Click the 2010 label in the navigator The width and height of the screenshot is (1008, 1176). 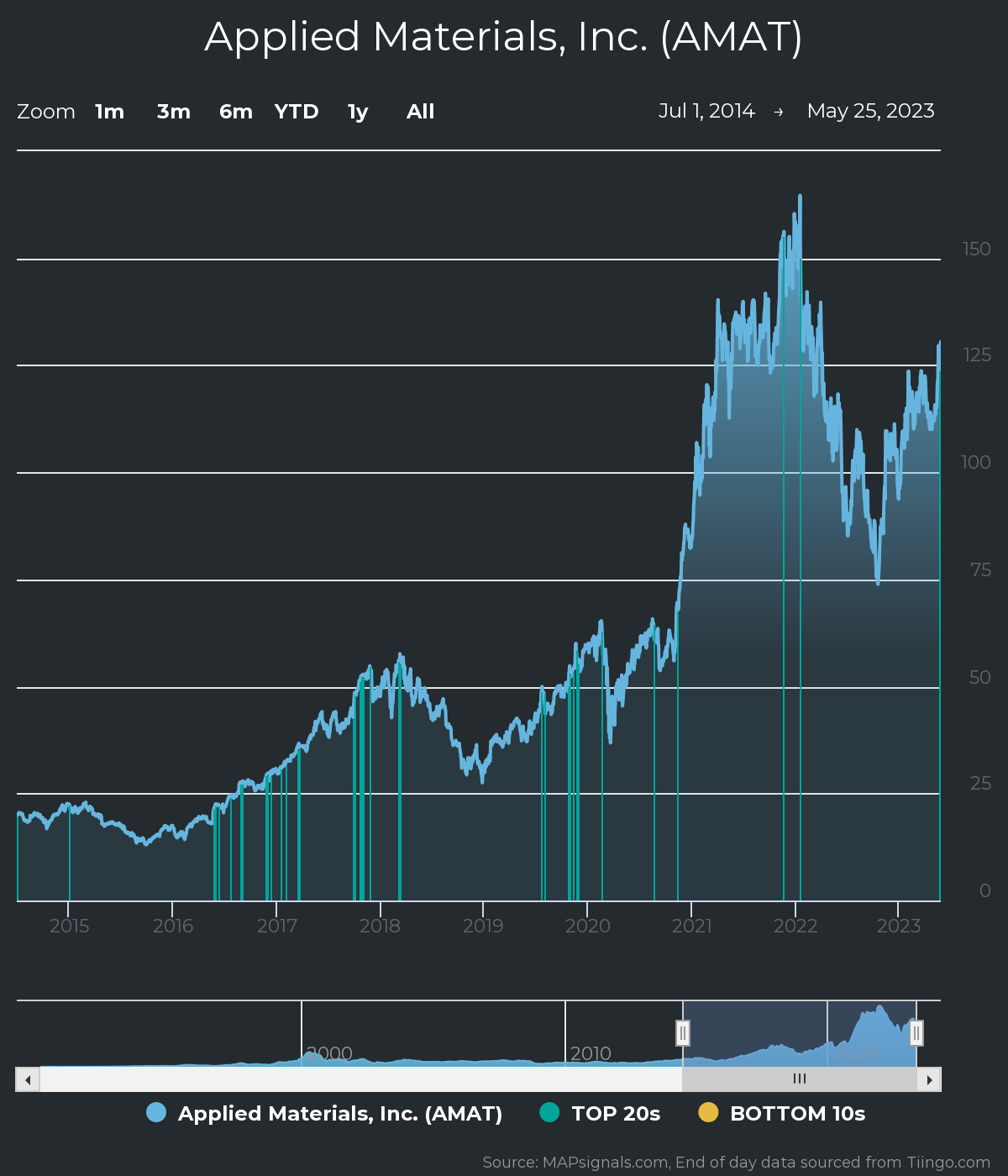tap(591, 1053)
